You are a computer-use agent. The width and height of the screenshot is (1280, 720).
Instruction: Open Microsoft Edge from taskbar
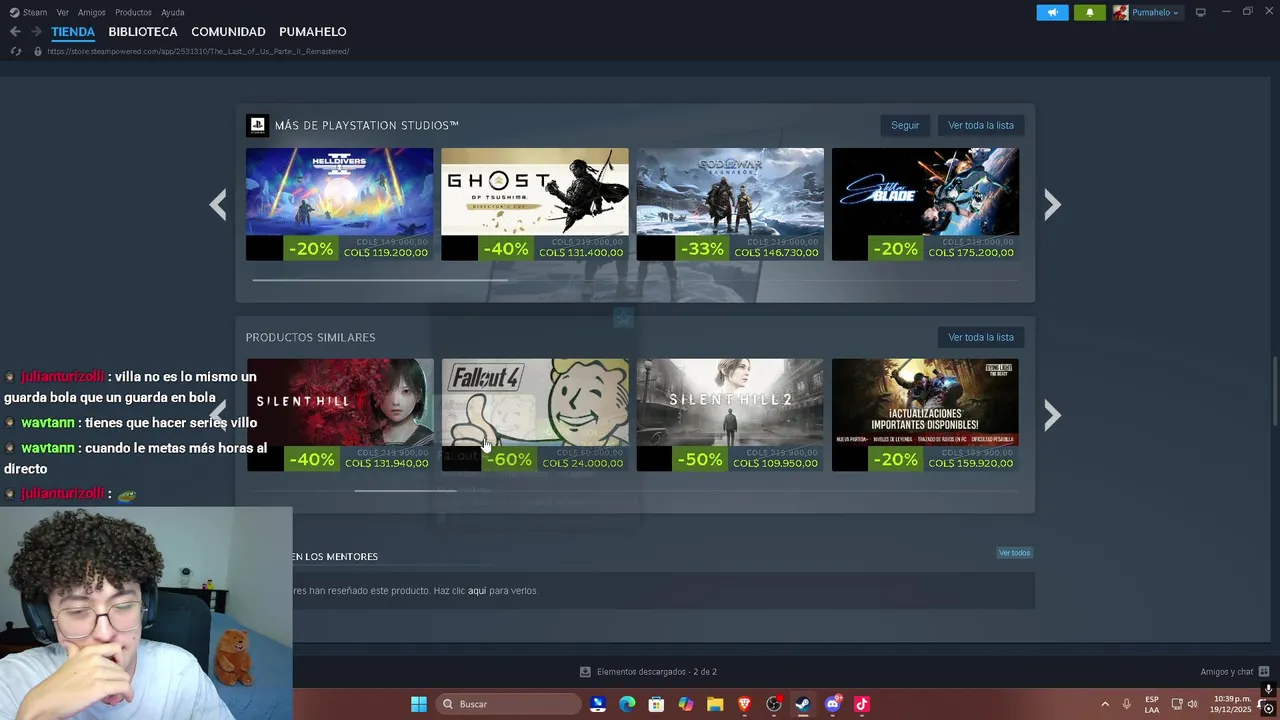(627, 704)
